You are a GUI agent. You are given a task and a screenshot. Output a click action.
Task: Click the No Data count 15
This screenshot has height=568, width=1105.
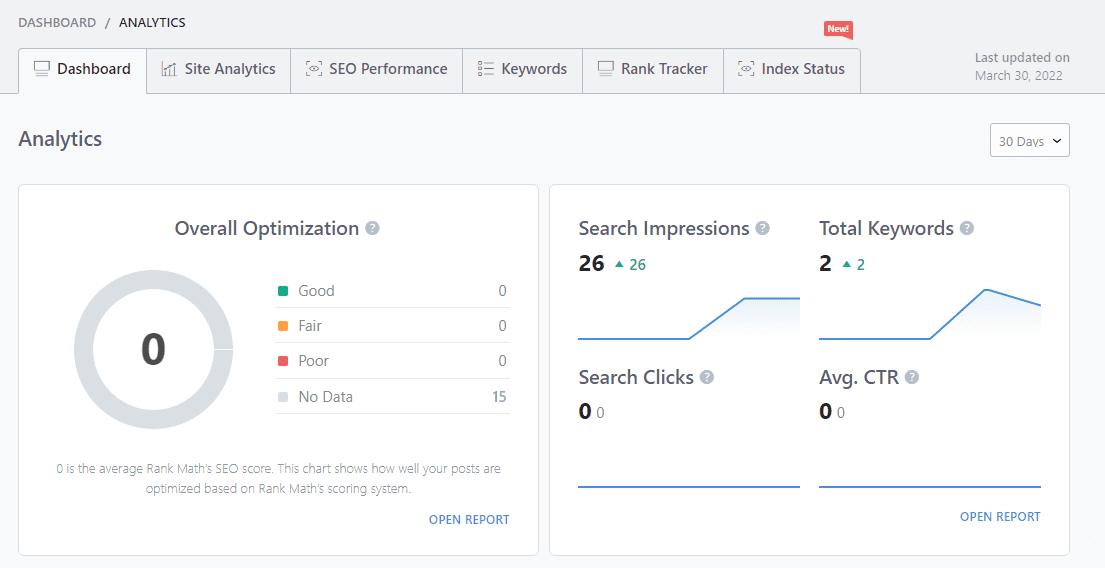499,397
